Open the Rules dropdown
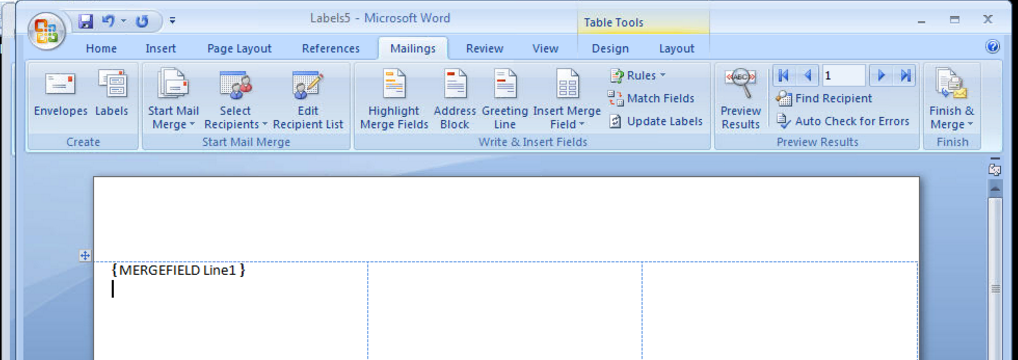The width and height of the screenshot is (1018, 360). pyautogui.click(x=638, y=75)
